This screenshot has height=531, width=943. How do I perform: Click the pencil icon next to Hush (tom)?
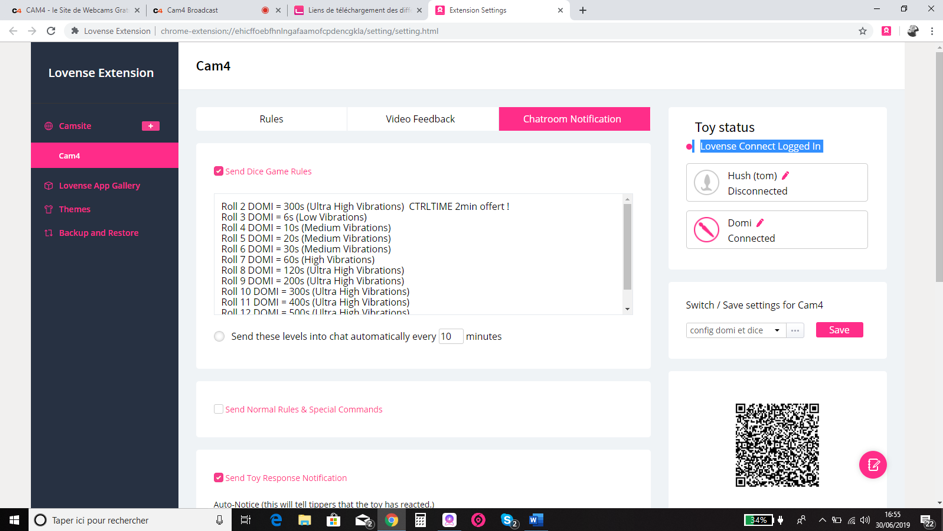786,176
